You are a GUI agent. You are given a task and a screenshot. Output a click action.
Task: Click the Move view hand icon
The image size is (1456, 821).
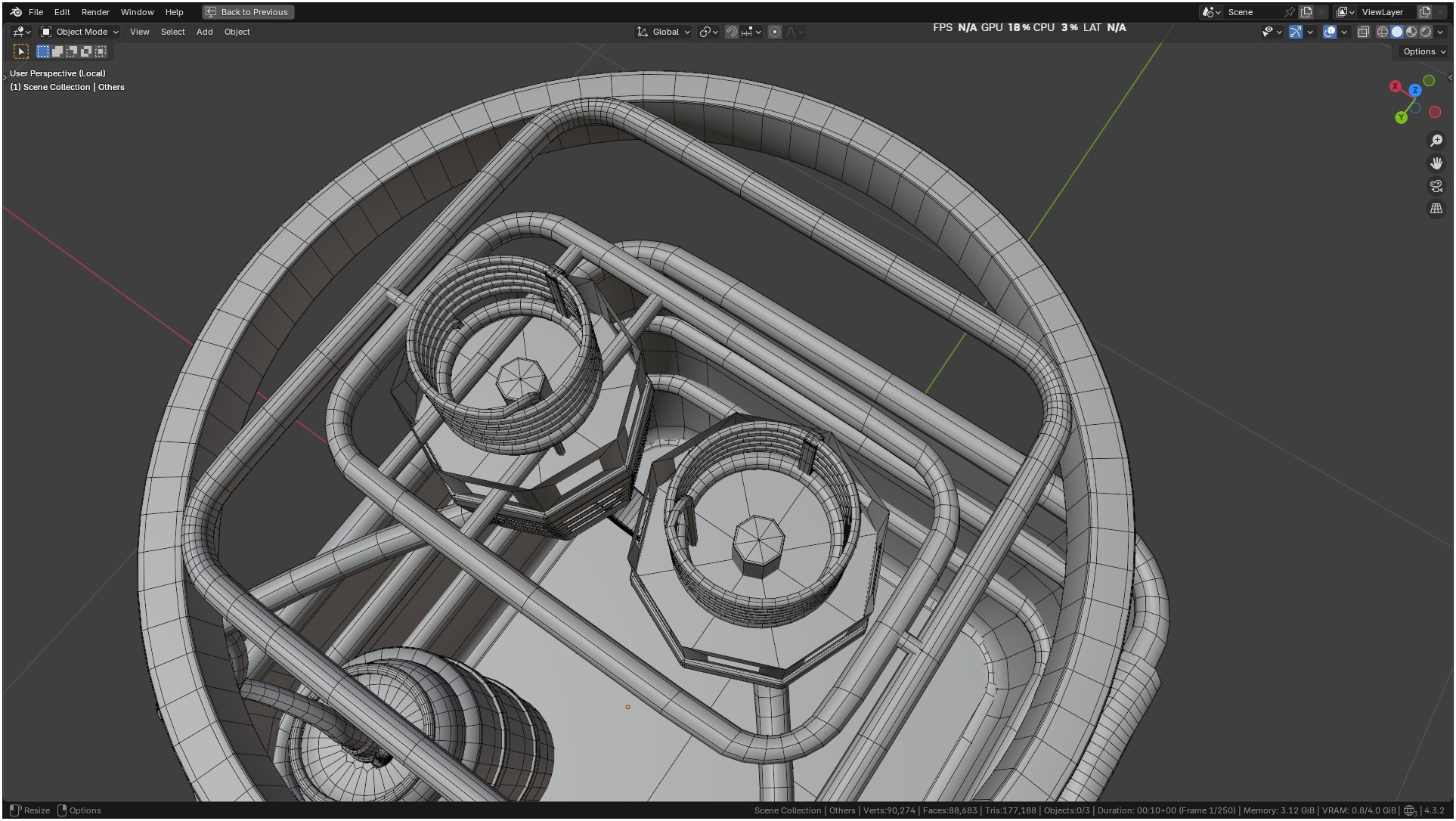click(x=1436, y=163)
